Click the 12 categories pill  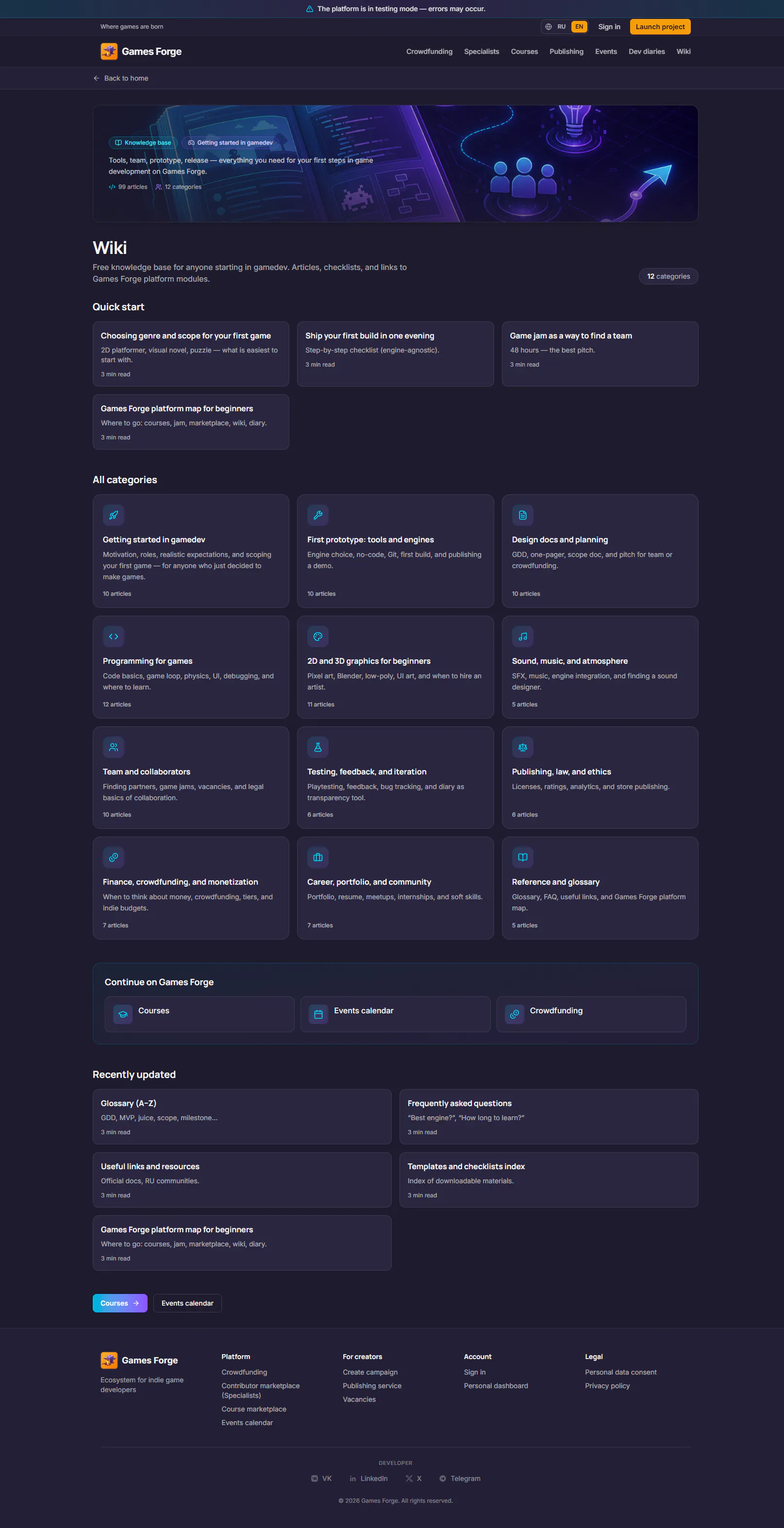click(668, 276)
